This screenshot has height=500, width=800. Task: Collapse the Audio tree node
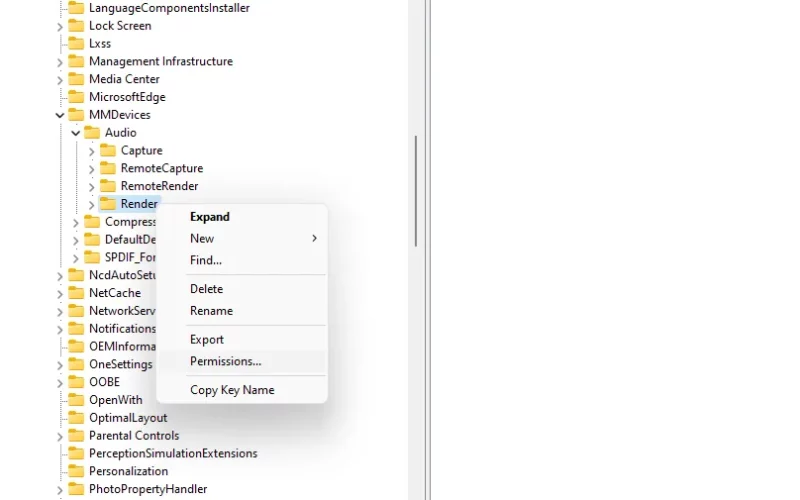pos(76,133)
